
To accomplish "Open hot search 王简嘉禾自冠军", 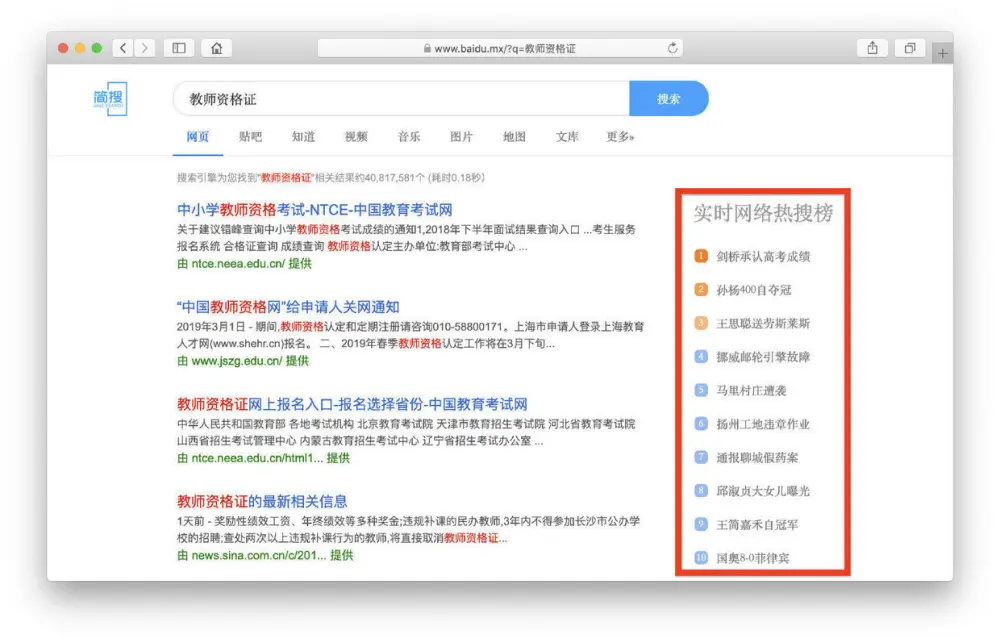I will 757,524.
